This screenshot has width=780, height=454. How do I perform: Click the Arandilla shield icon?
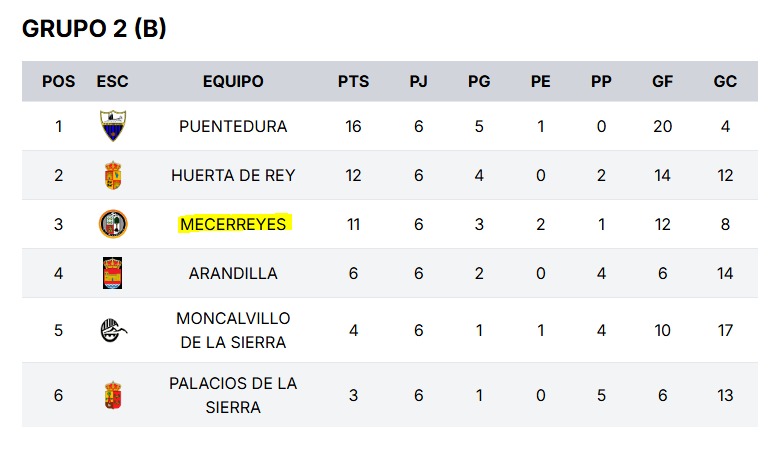click(x=112, y=273)
